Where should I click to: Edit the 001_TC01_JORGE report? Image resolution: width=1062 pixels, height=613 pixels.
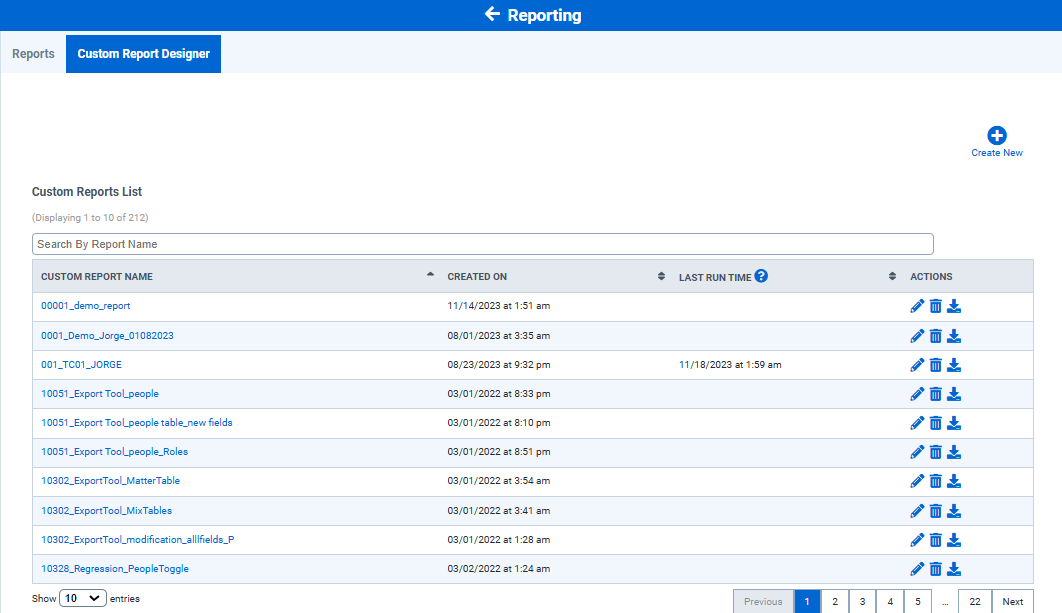[x=917, y=365]
